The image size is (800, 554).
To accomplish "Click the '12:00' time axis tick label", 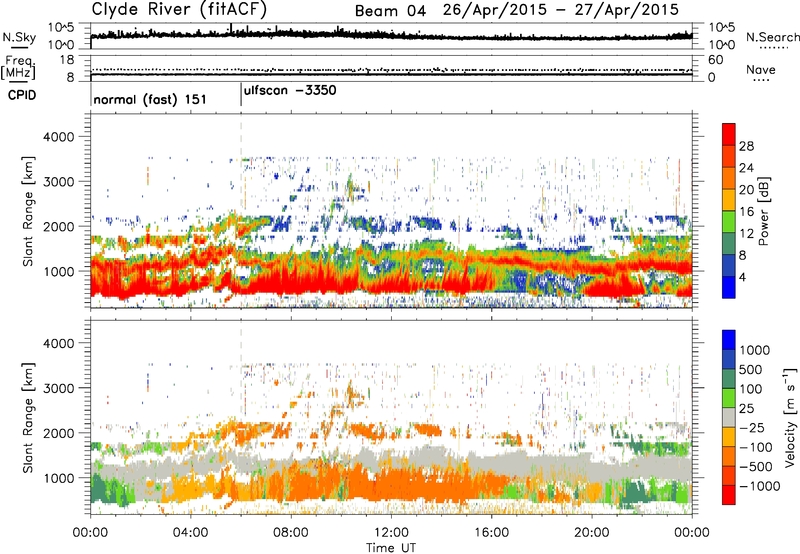I will (x=391, y=533).
